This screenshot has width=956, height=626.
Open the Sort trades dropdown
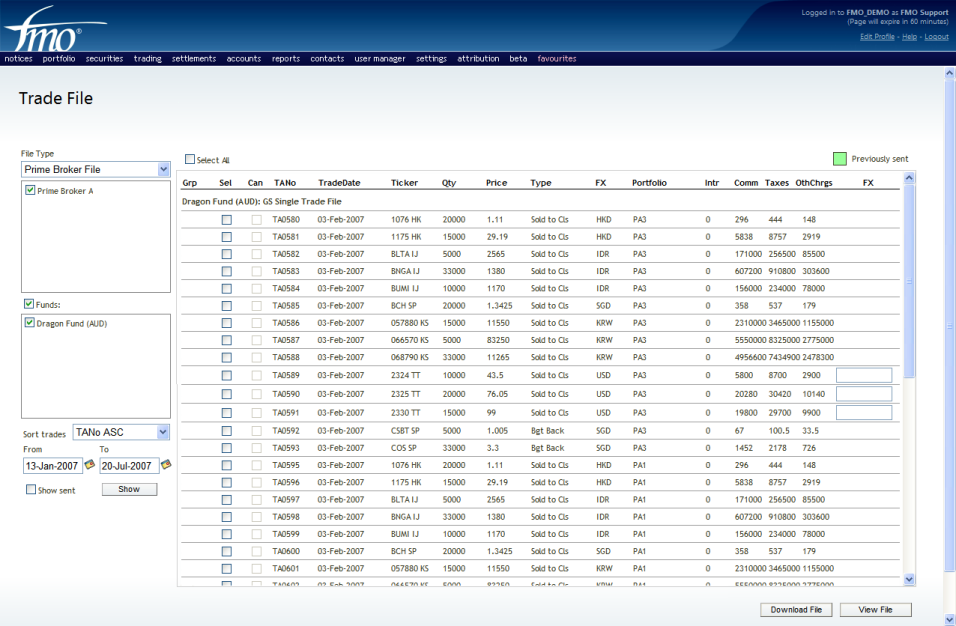pos(121,432)
